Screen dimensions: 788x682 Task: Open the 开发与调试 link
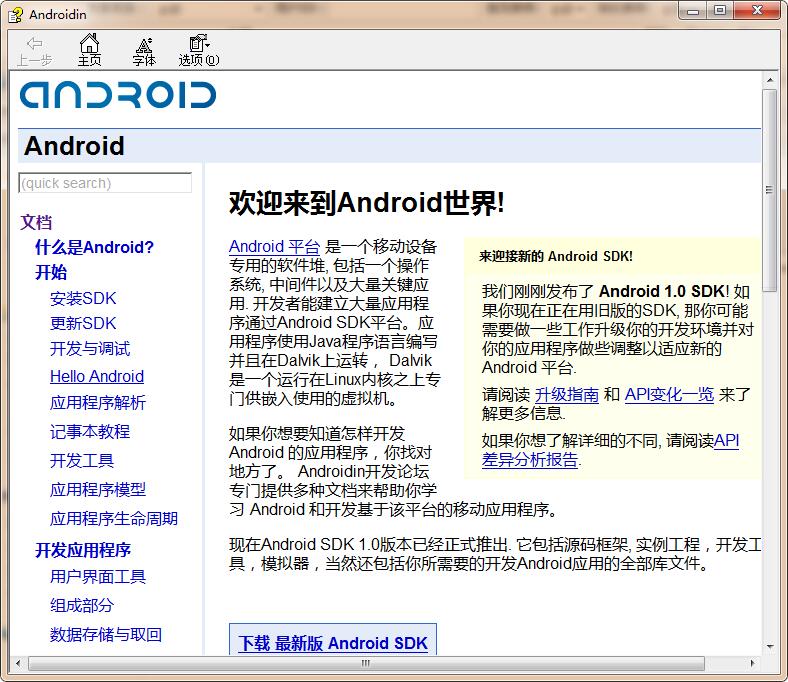click(x=90, y=348)
